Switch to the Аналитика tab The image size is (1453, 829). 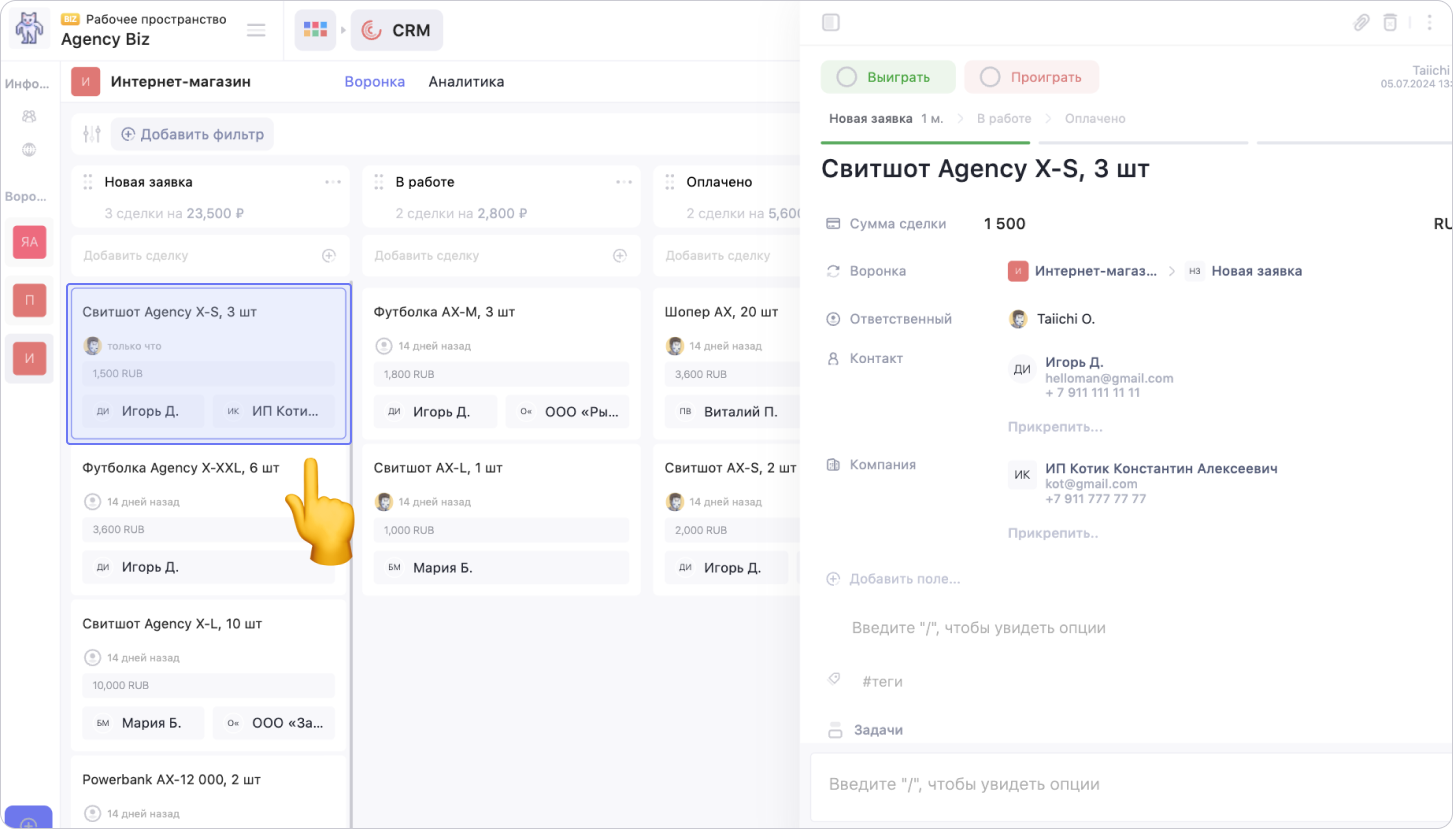(x=466, y=82)
